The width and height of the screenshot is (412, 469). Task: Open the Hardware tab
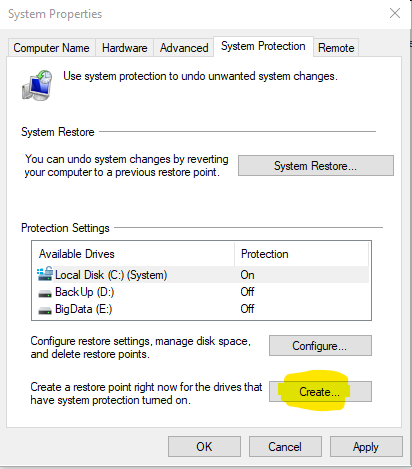[125, 48]
